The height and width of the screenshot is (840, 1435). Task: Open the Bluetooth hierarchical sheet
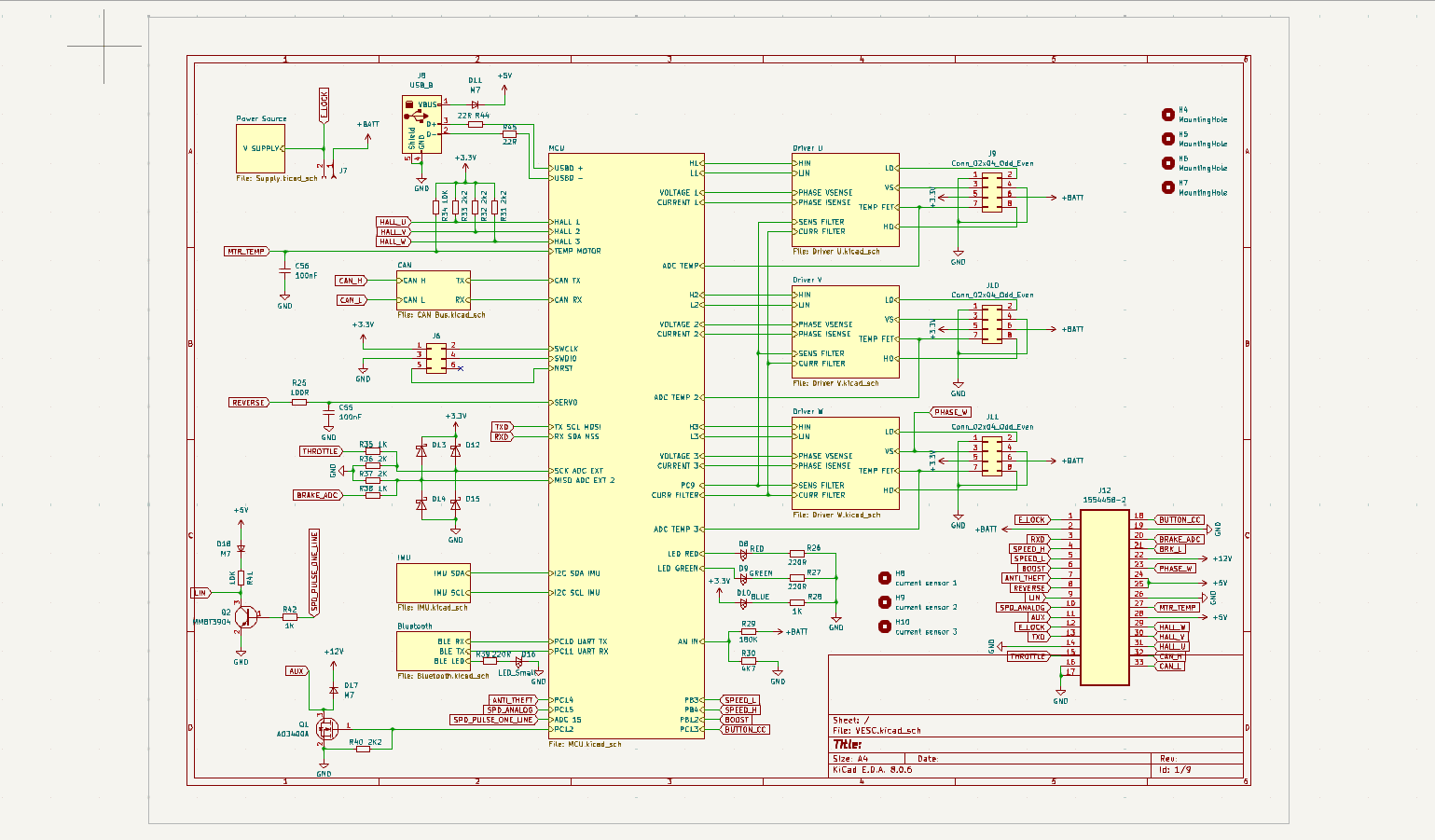tap(434, 651)
